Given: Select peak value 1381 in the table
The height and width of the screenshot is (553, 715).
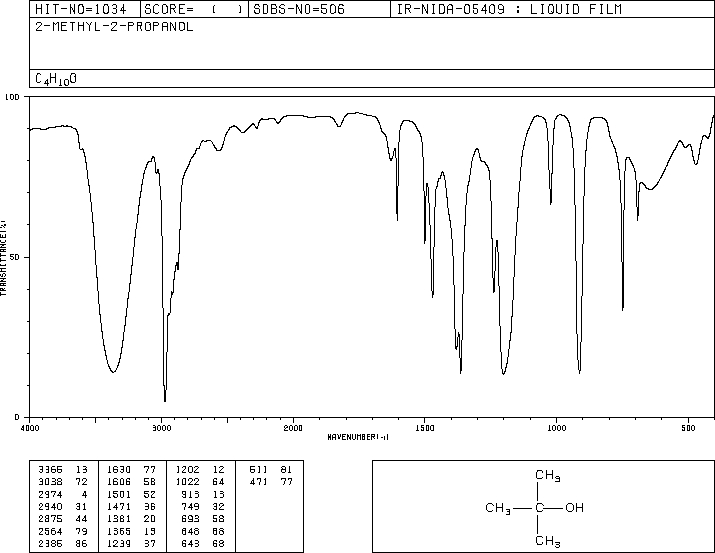Looking at the screenshot, I should point(119,519).
